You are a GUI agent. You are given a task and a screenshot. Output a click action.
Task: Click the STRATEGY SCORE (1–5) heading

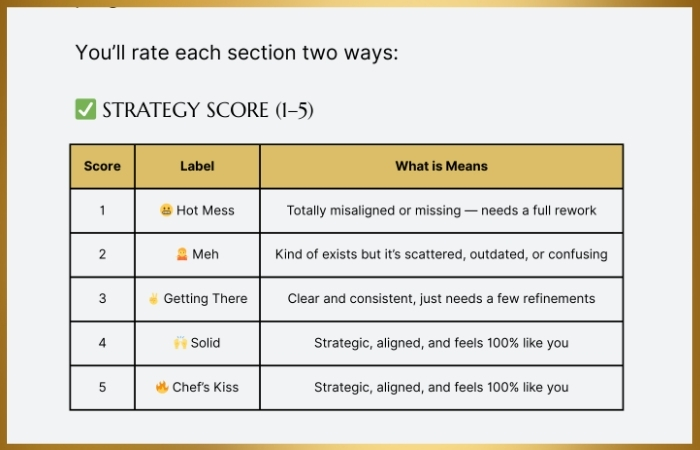(208, 110)
